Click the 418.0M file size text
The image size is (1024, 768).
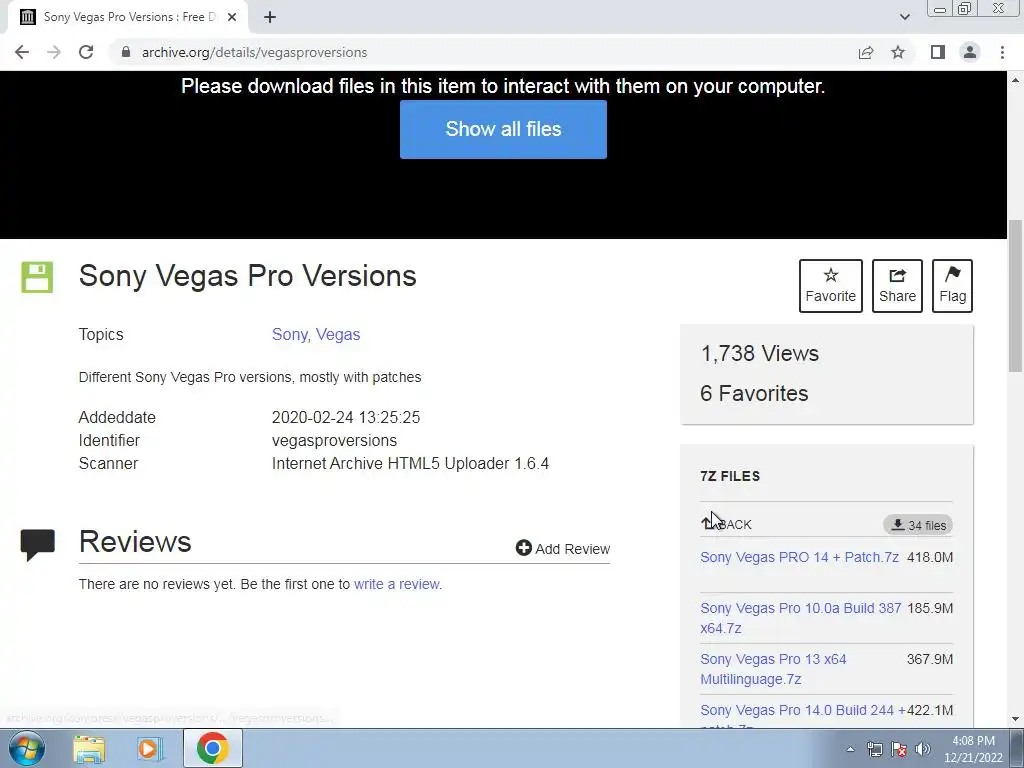pyautogui.click(x=930, y=557)
